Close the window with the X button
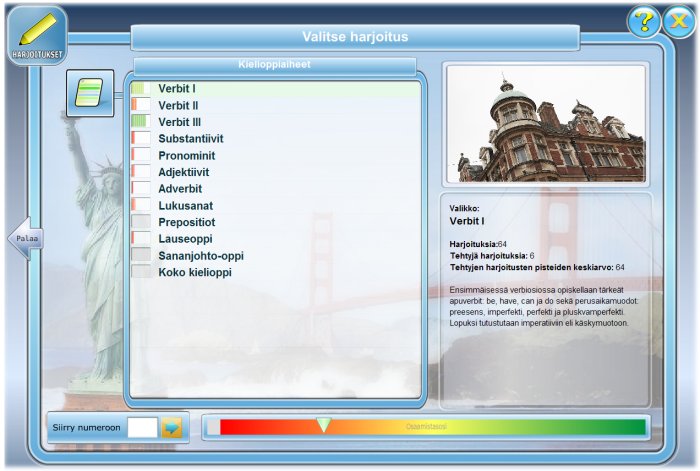 pos(679,21)
